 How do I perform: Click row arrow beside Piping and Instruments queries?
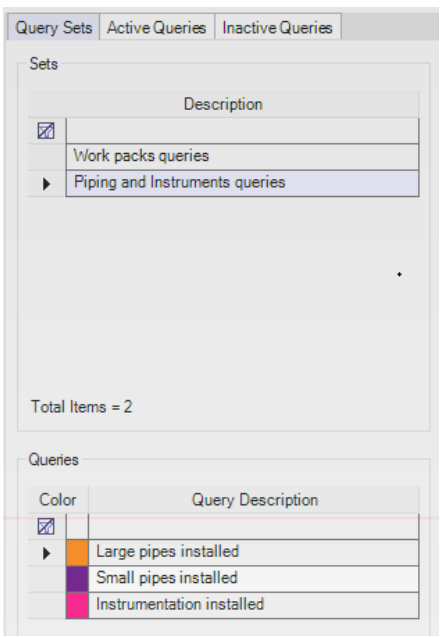click(46, 184)
